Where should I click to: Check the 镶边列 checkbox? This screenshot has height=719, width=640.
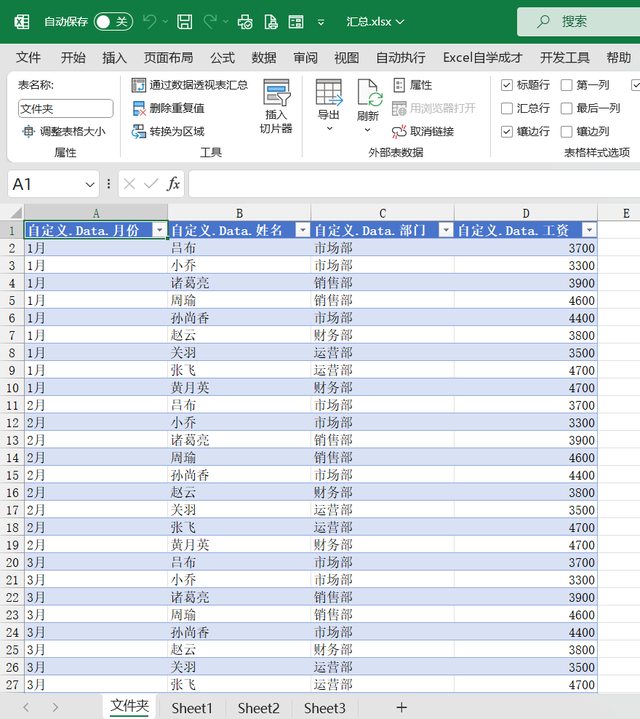pos(567,132)
